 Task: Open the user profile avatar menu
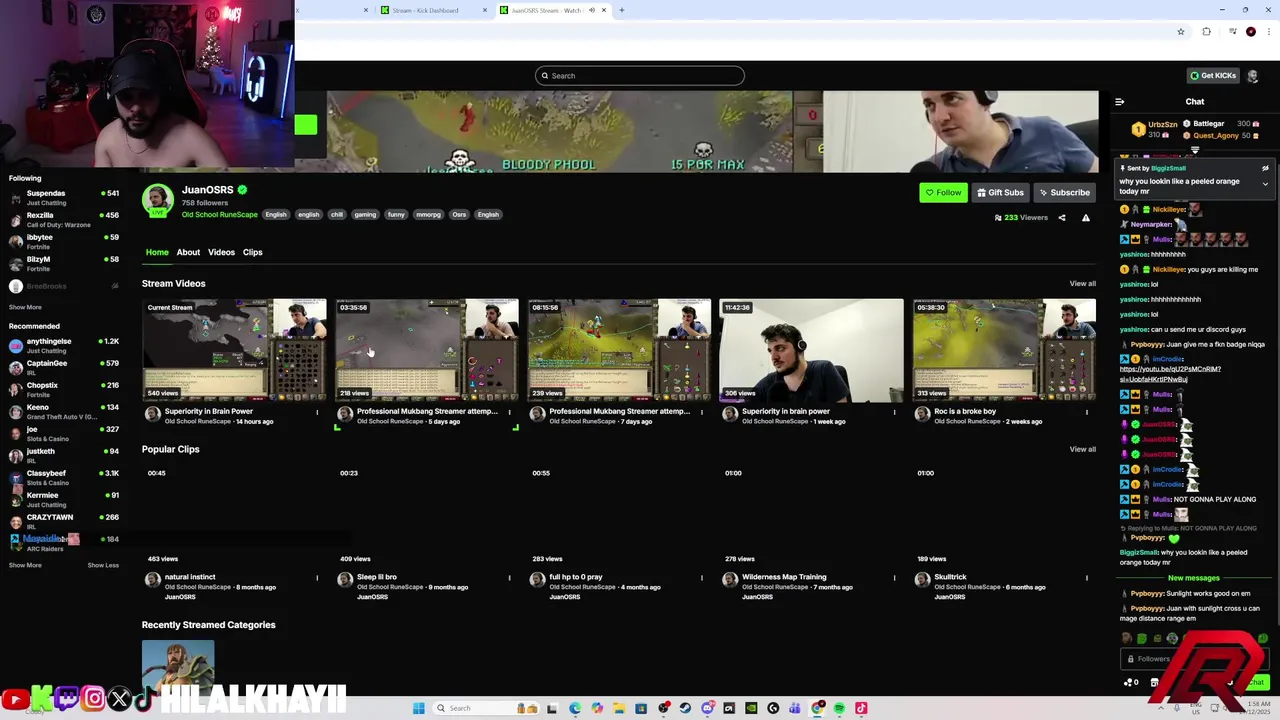click(x=1252, y=75)
